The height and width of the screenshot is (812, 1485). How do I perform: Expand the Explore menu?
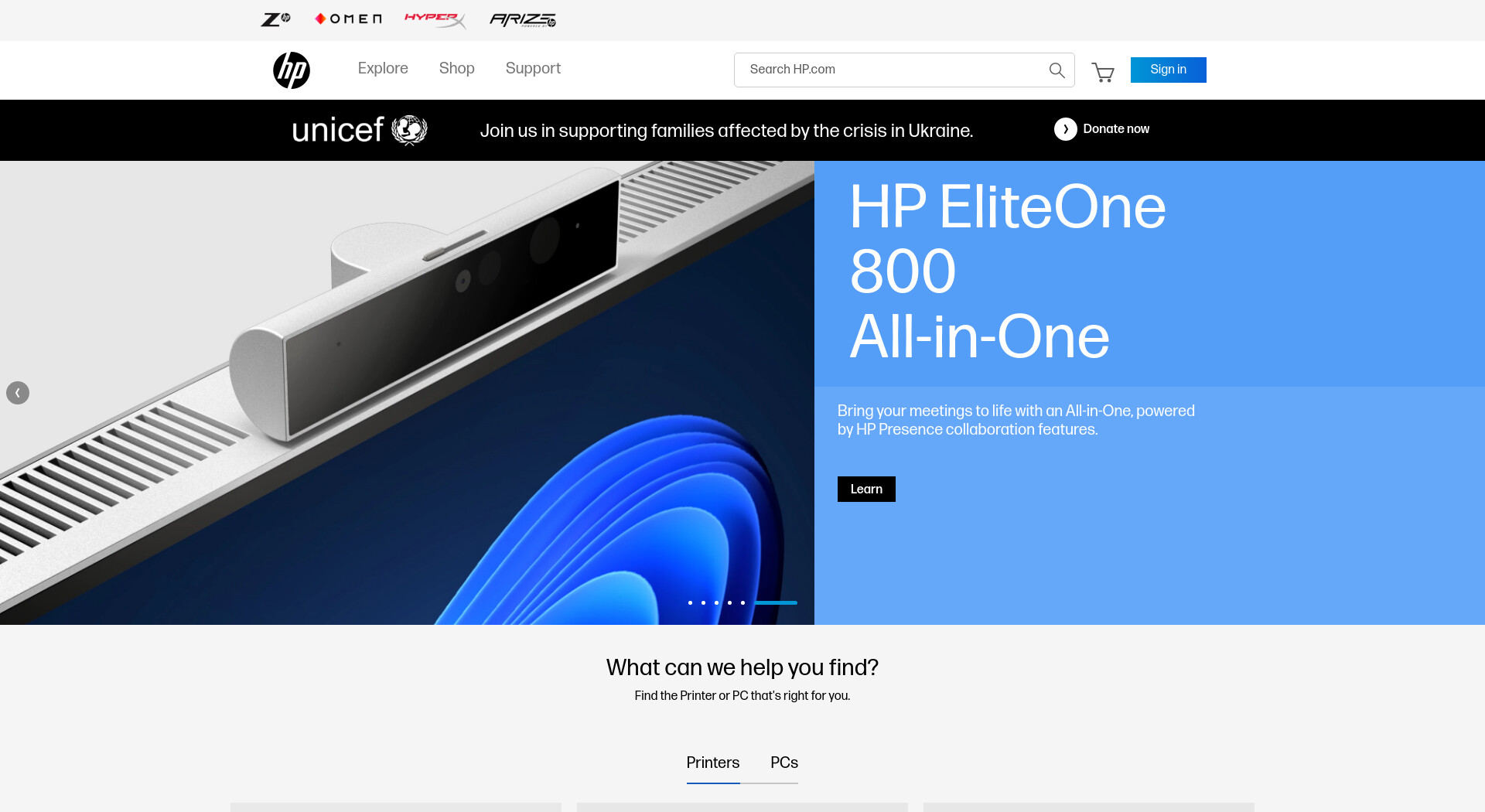(383, 68)
